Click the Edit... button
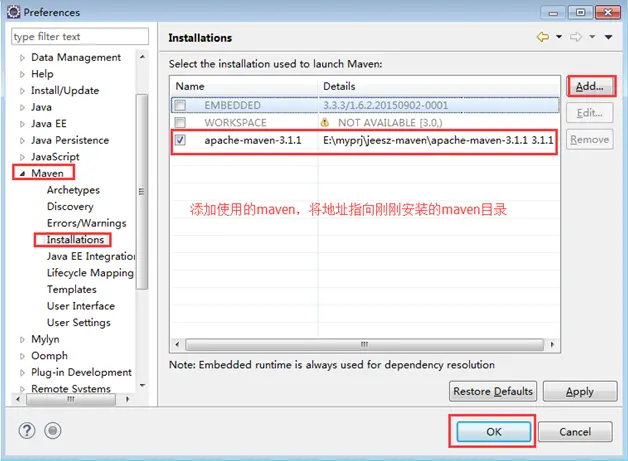628x461 pixels. click(590, 113)
